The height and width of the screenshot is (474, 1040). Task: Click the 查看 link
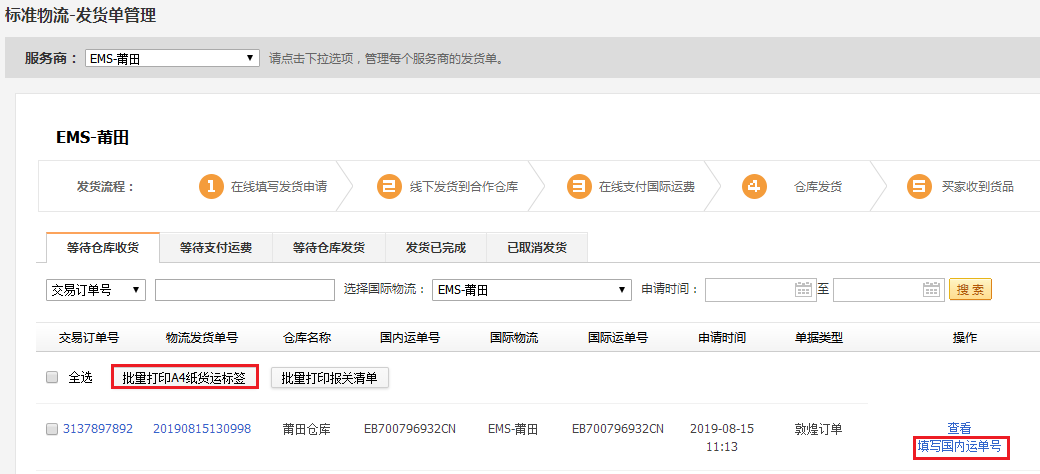pyautogui.click(x=959, y=428)
